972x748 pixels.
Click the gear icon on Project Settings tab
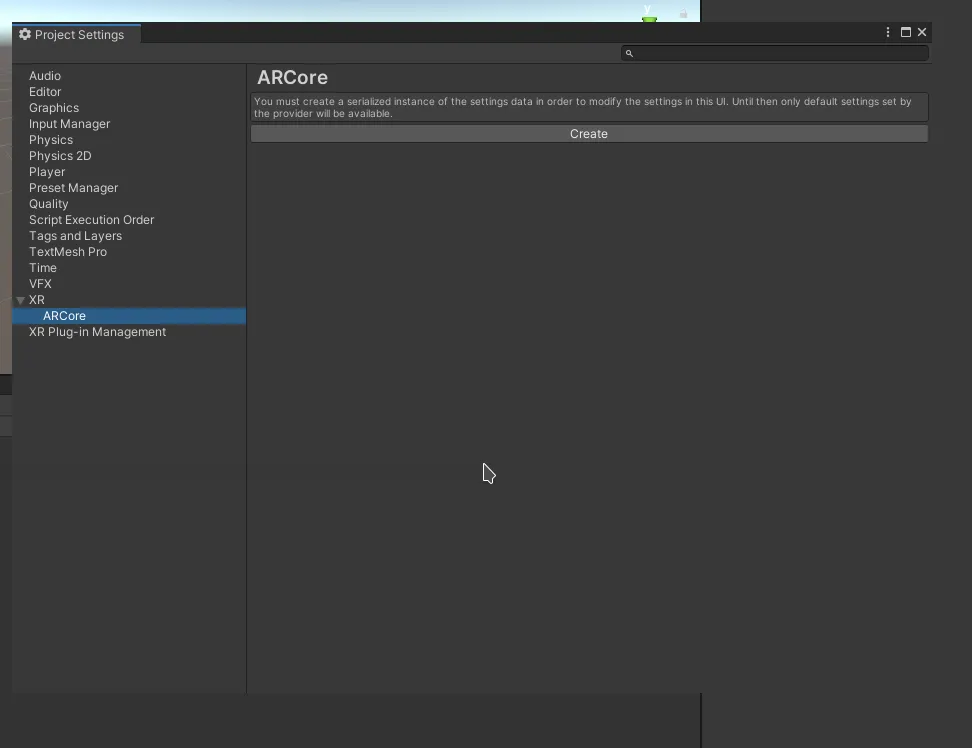coord(25,34)
